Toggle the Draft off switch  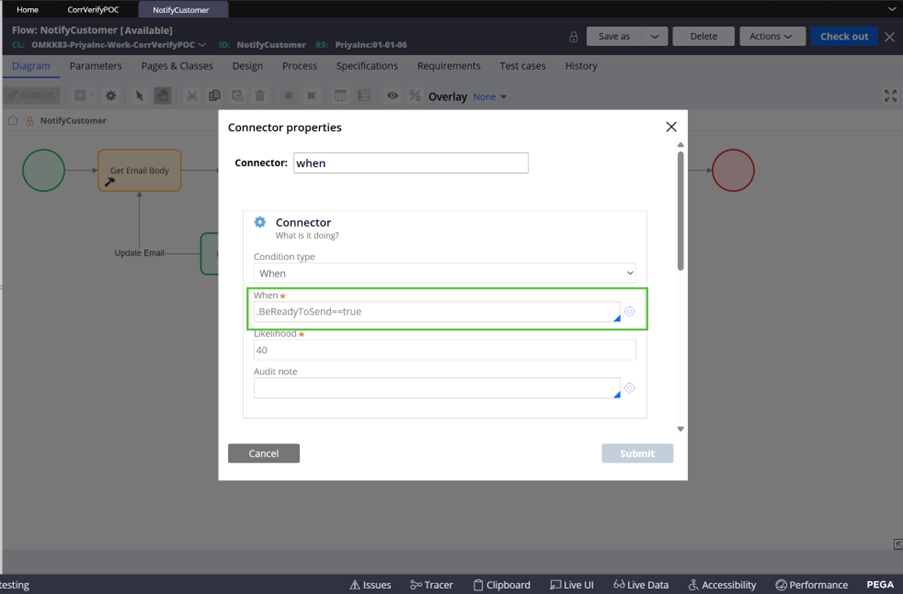30,96
